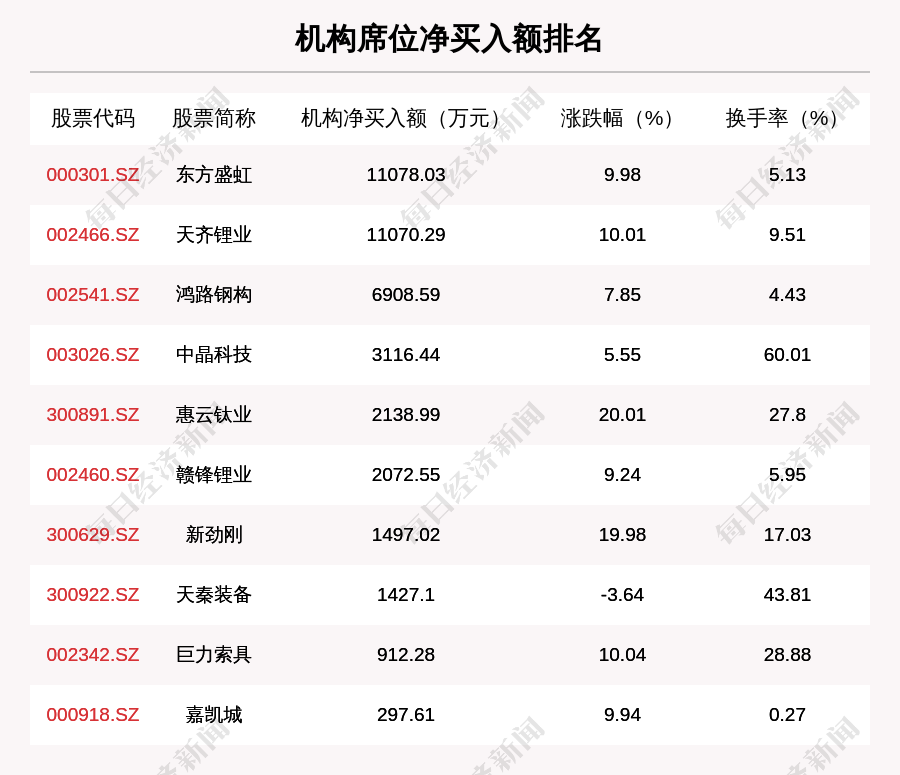
Task: Click 巨力索具 change value 10.04
Action: tap(622, 654)
